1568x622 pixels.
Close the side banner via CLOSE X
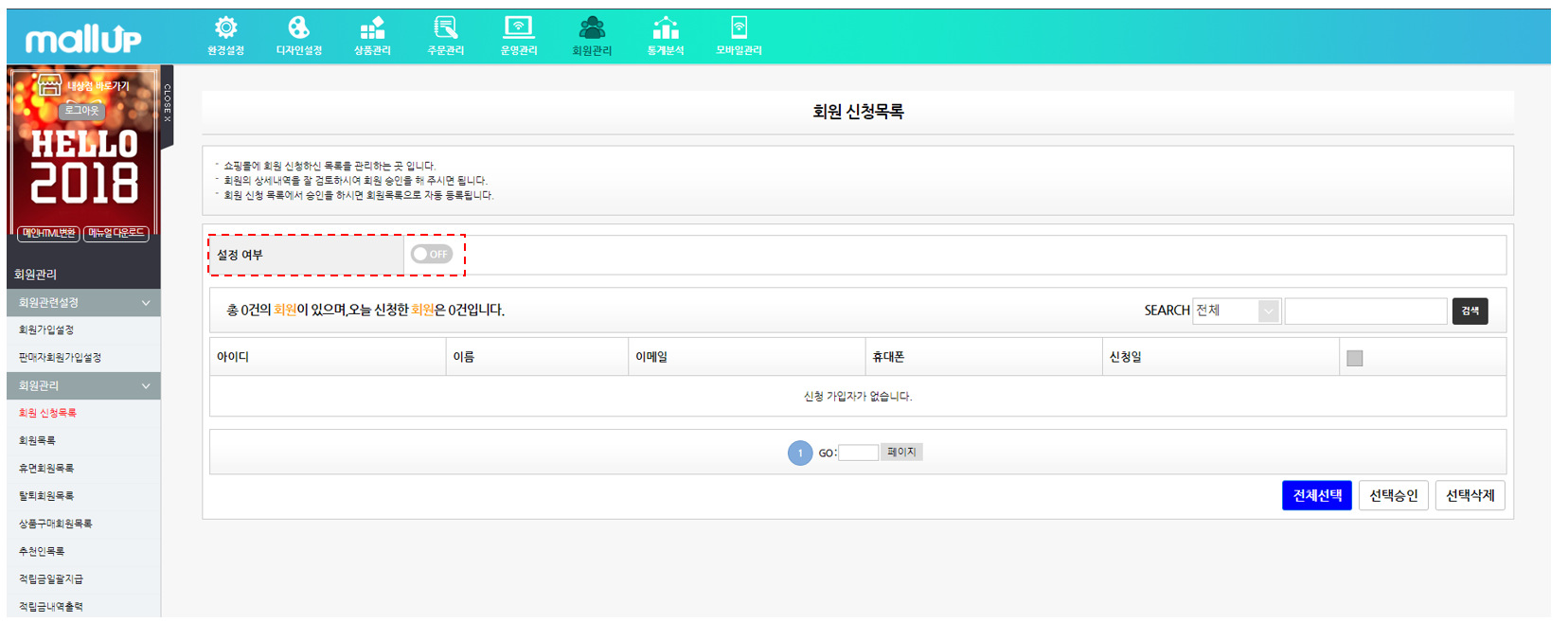coord(168,103)
